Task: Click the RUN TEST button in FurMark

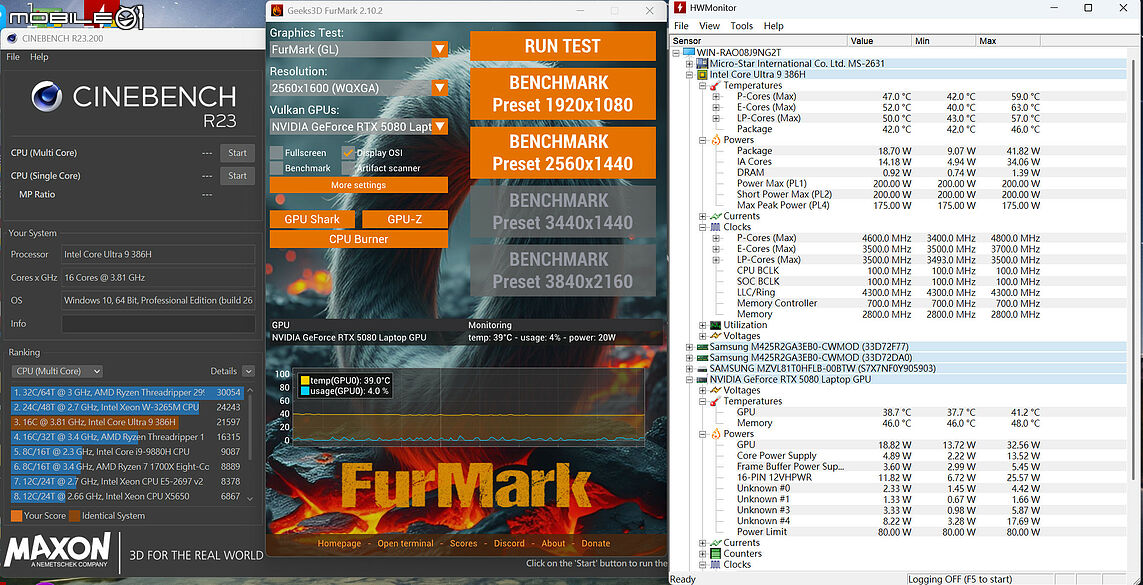Action: click(x=563, y=46)
